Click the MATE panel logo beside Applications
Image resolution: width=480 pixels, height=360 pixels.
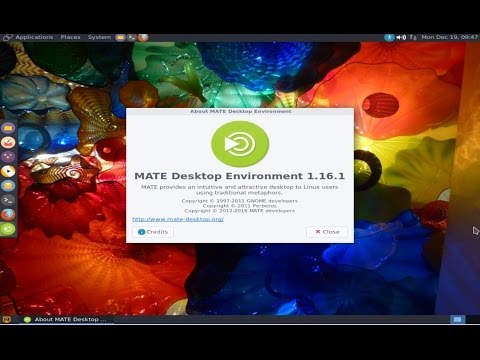pyautogui.click(x=8, y=37)
